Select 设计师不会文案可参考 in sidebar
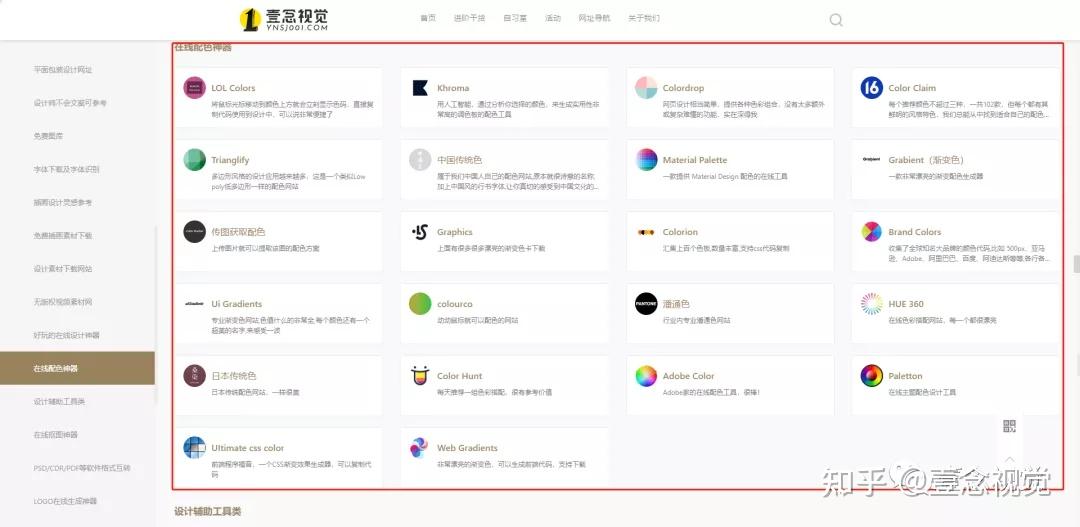 click(x=70, y=103)
